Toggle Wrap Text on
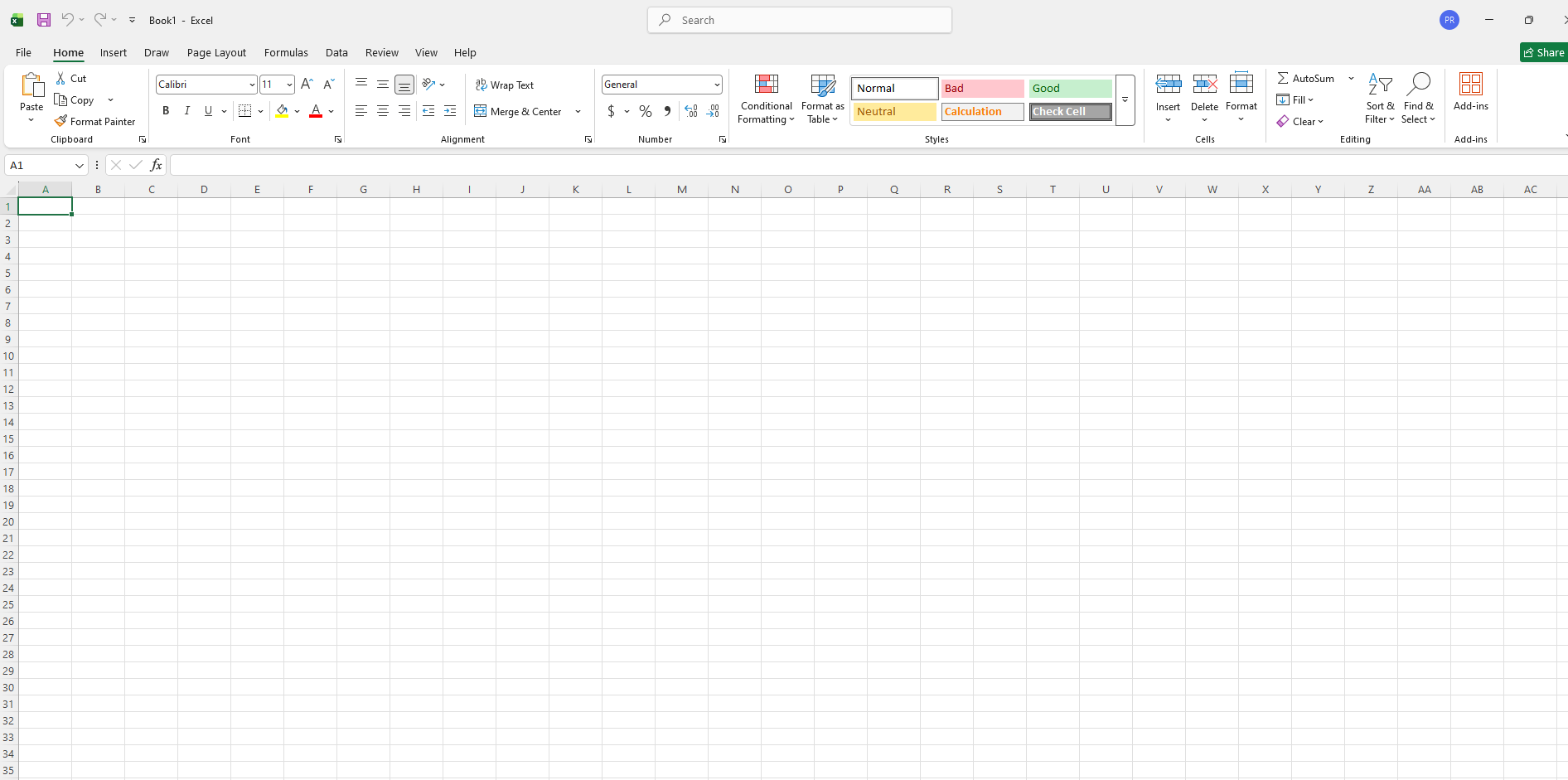The image size is (1568, 780). (x=505, y=85)
